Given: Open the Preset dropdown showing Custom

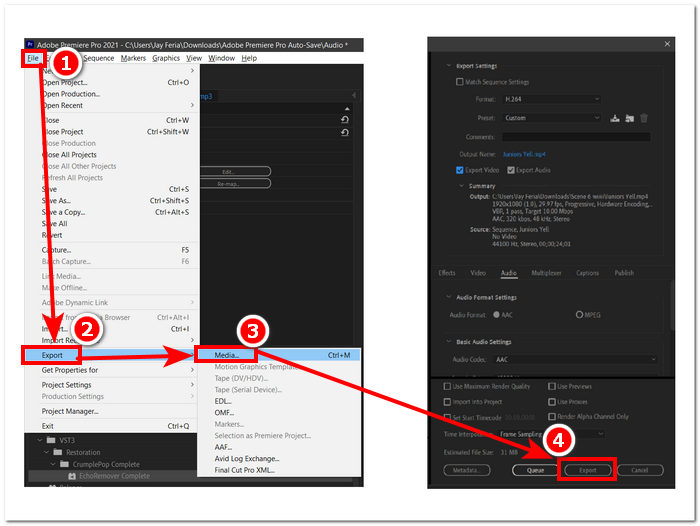Looking at the screenshot, I should pos(551,118).
